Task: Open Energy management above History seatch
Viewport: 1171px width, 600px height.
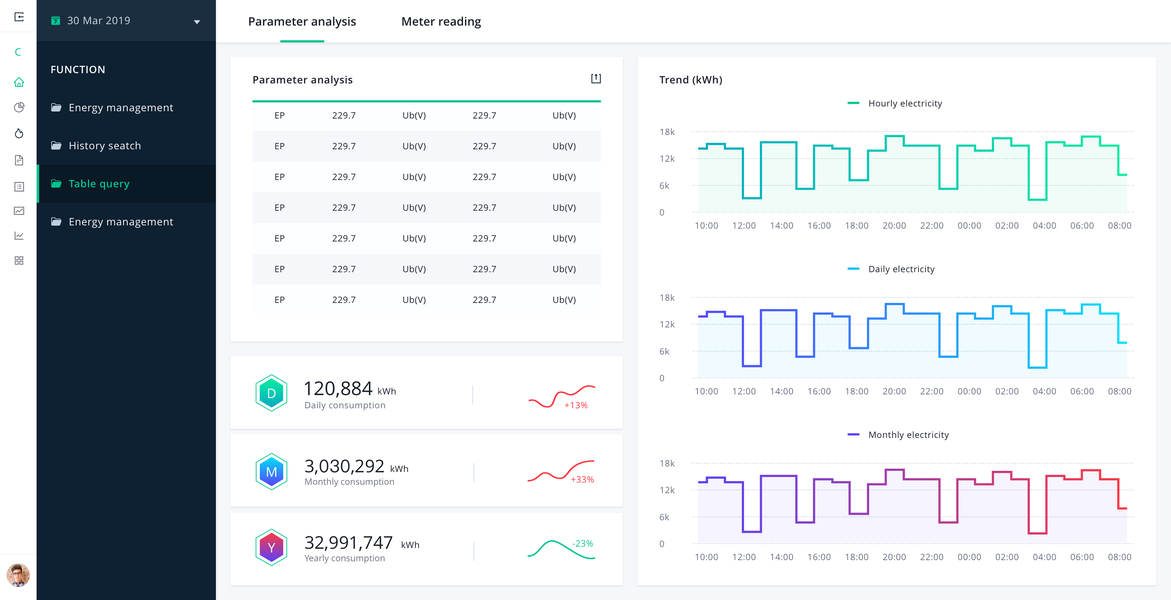Action: [x=126, y=108]
